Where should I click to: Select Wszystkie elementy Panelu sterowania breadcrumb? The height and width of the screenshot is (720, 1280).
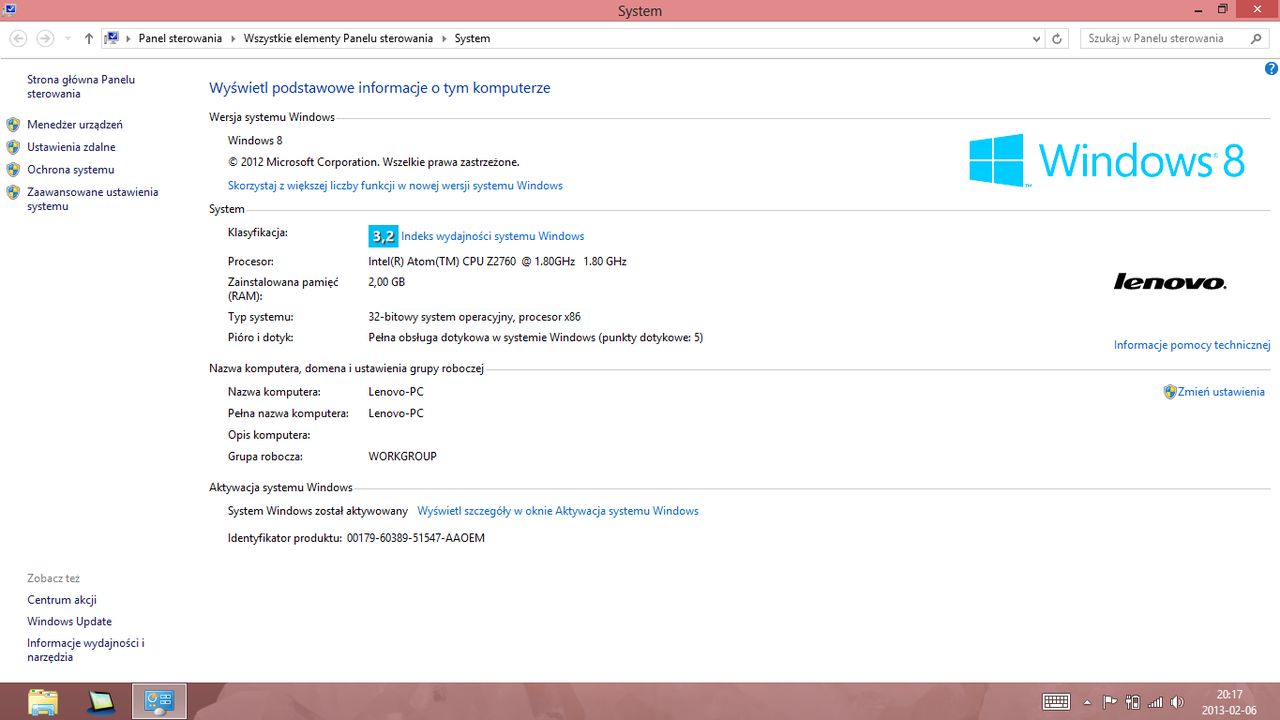(x=338, y=38)
